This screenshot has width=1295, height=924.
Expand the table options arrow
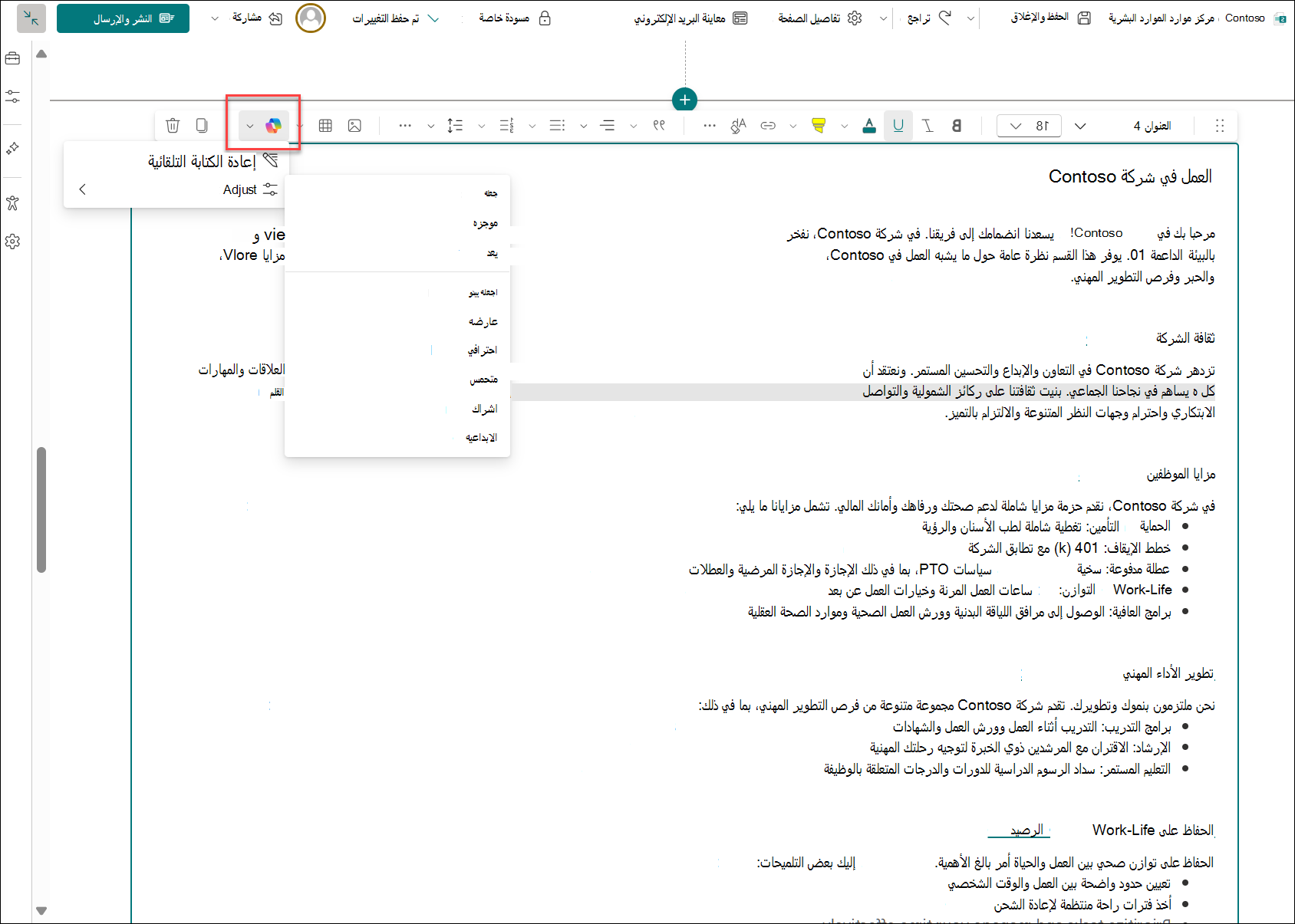point(300,126)
